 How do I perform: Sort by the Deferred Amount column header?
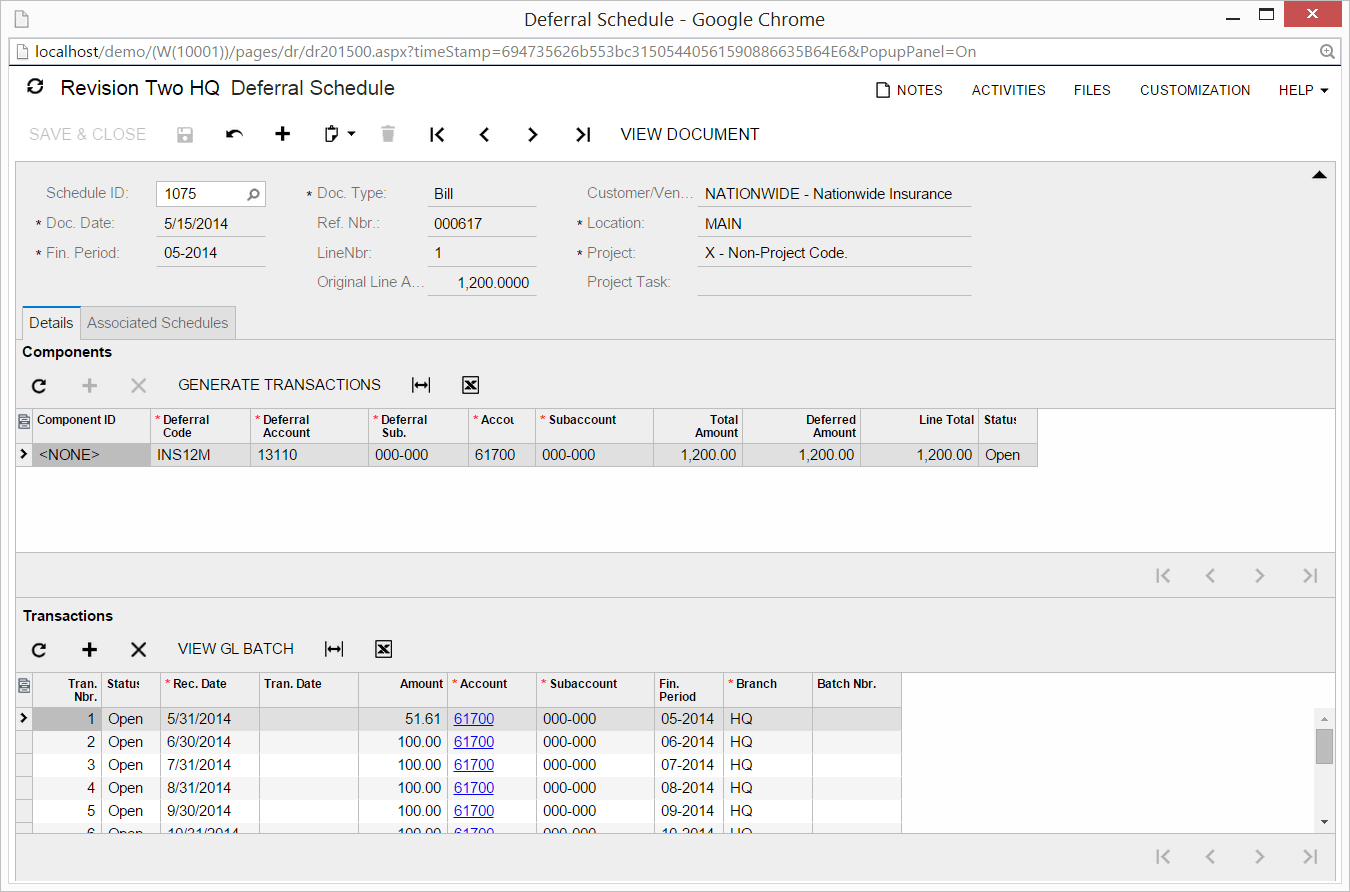coord(801,426)
